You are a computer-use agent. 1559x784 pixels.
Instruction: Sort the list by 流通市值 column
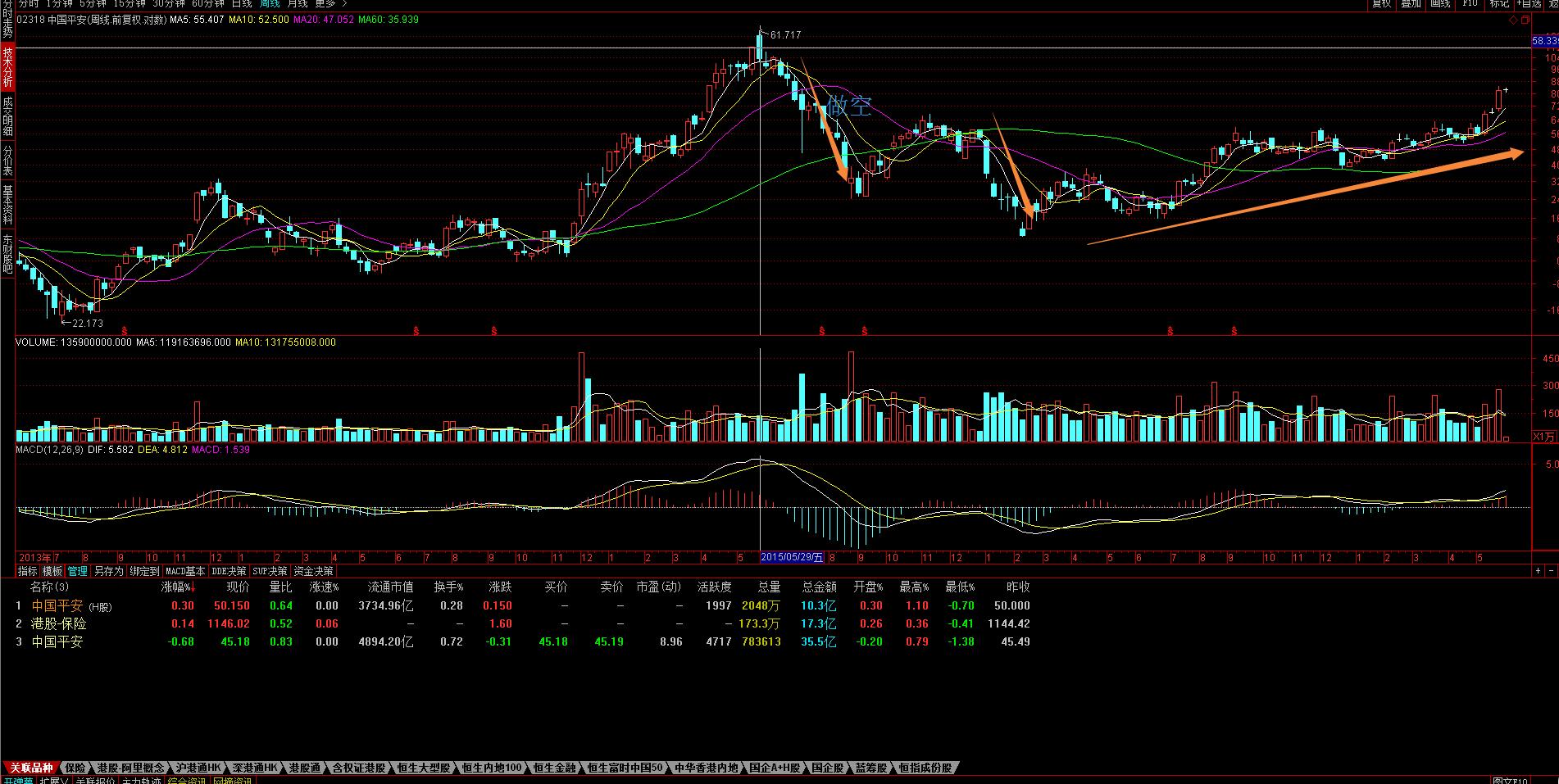(x=391, y=587)
